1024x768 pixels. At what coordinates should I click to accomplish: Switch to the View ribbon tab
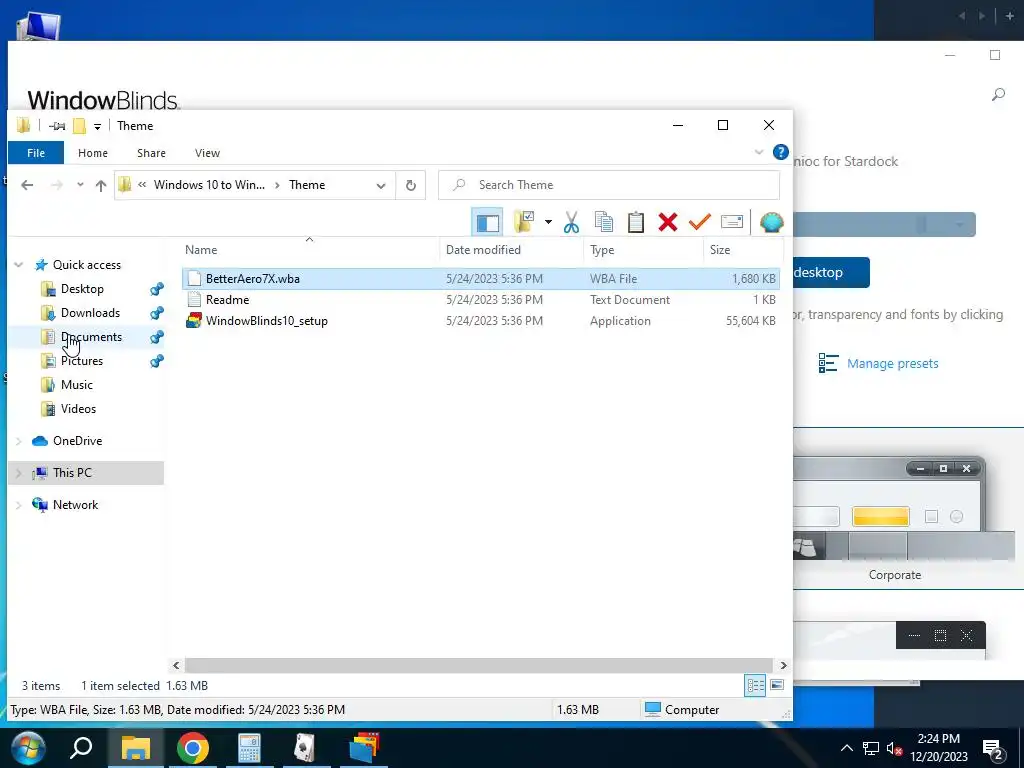tap(207, 153)
